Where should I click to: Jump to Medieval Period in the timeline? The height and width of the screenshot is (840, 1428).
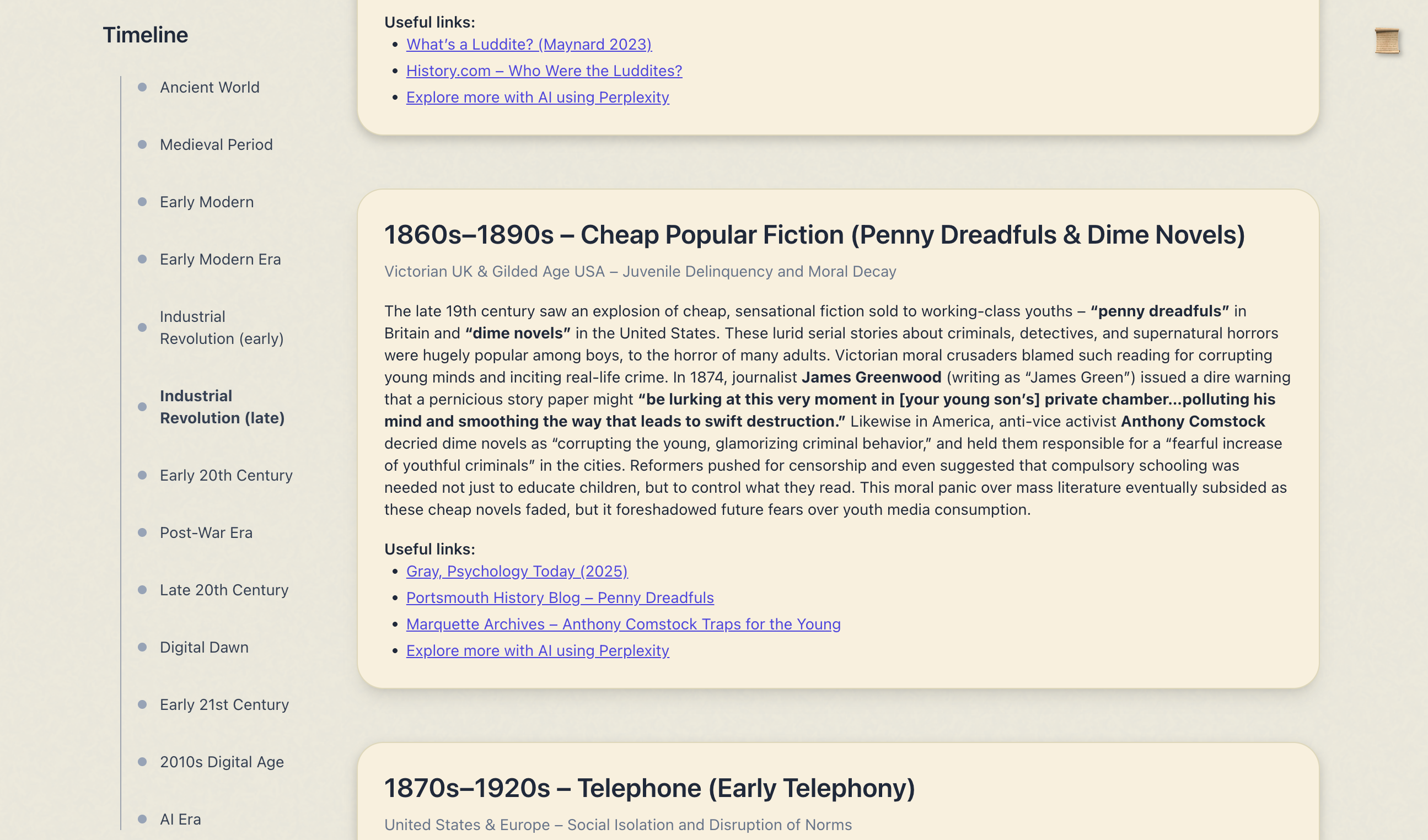pyautogui.click(x=216, y=144)
